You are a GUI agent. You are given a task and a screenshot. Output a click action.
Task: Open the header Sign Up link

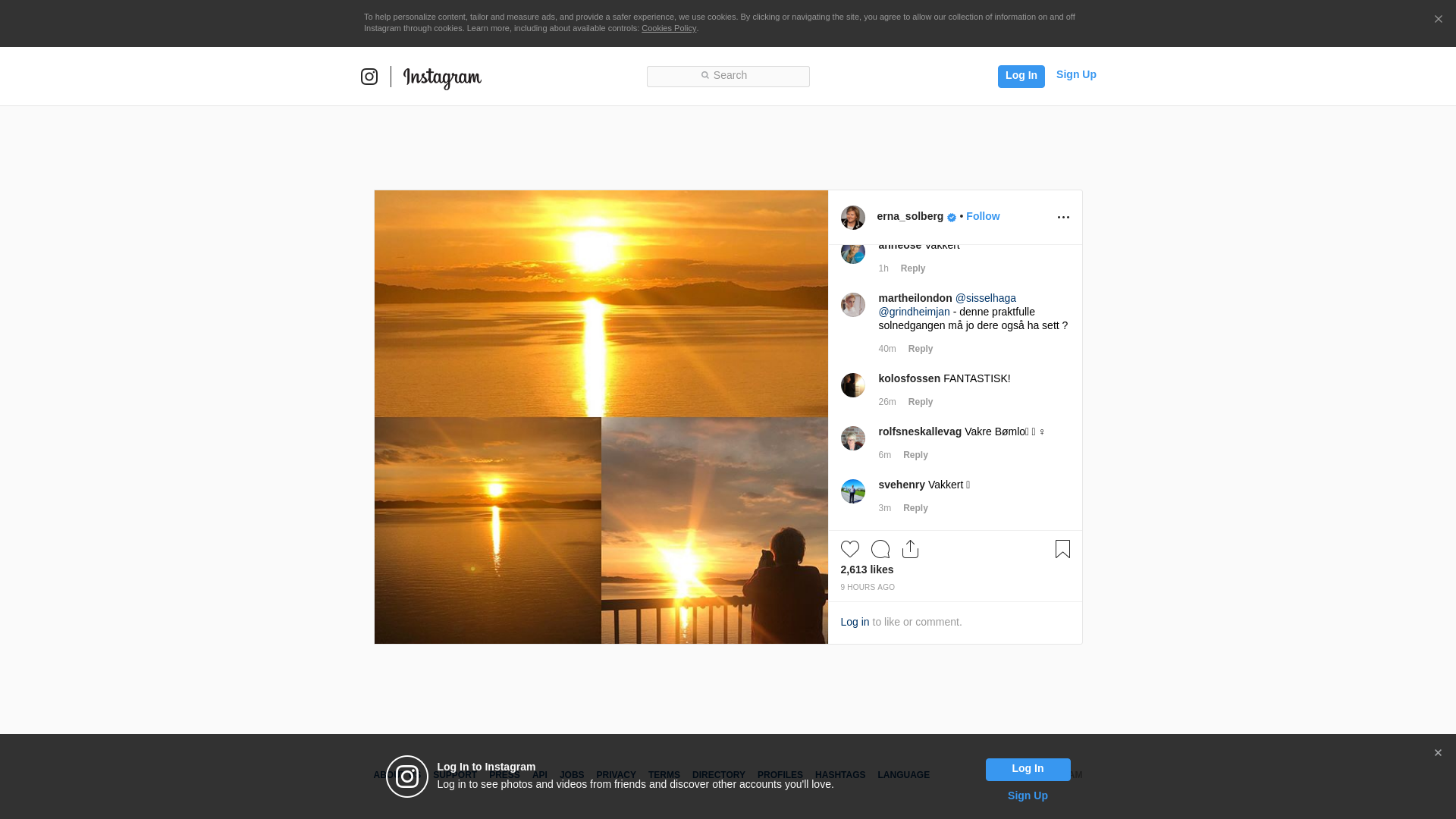click(1075, 74)
